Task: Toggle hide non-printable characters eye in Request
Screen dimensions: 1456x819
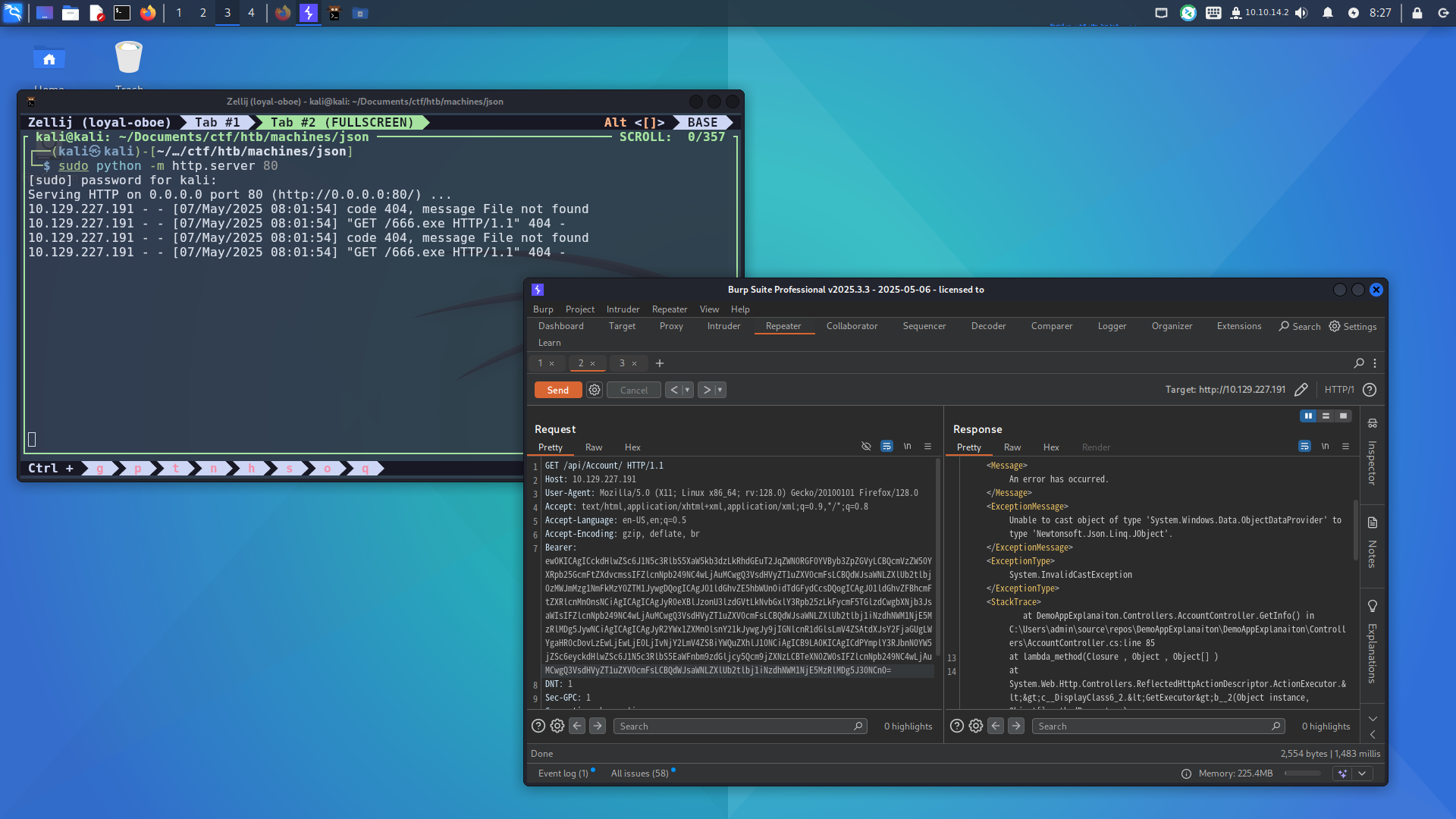Action: click(866, 446)
